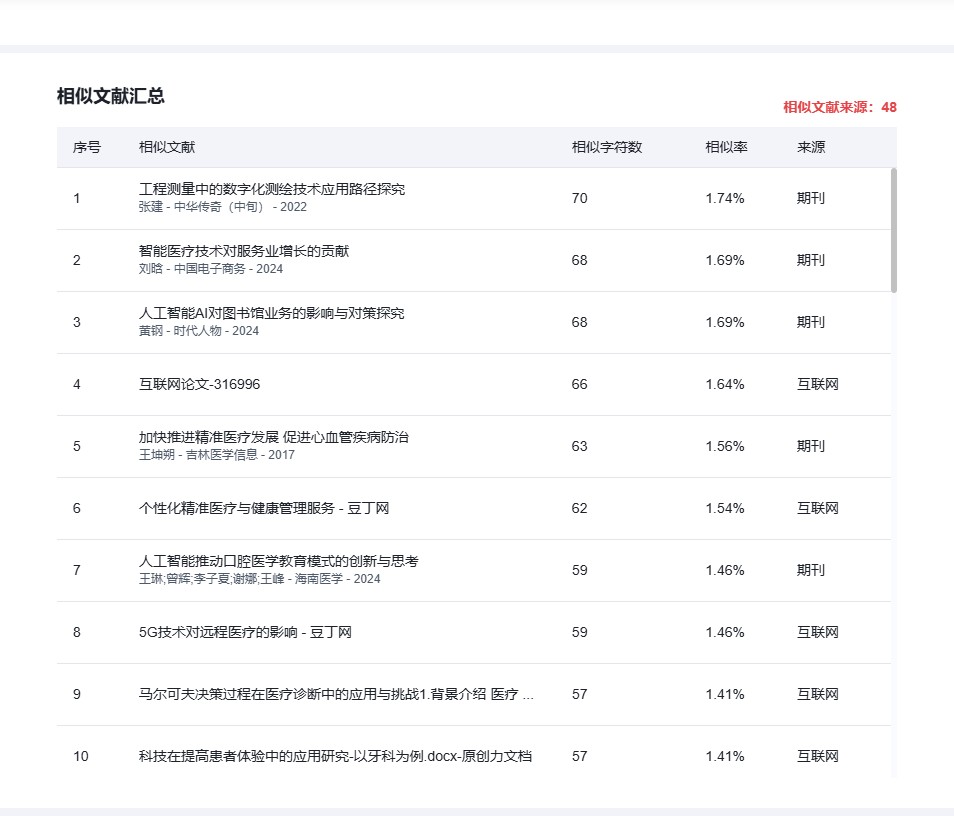
Task: Open the 马尔可夫决策过程在医疗诊断中的应用与挑战 entry
Action: (335, 694)
